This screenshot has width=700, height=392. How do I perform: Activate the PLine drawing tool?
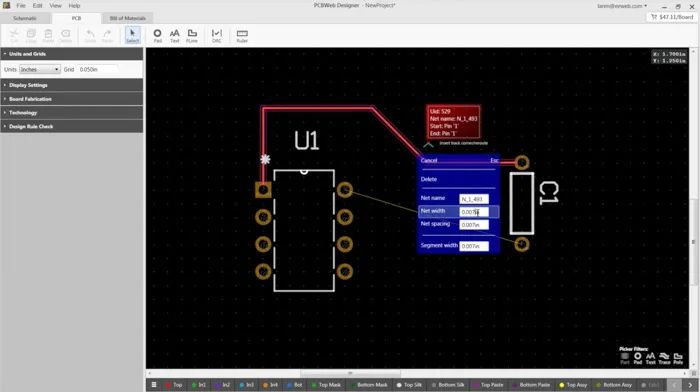(x=192, y=36)
